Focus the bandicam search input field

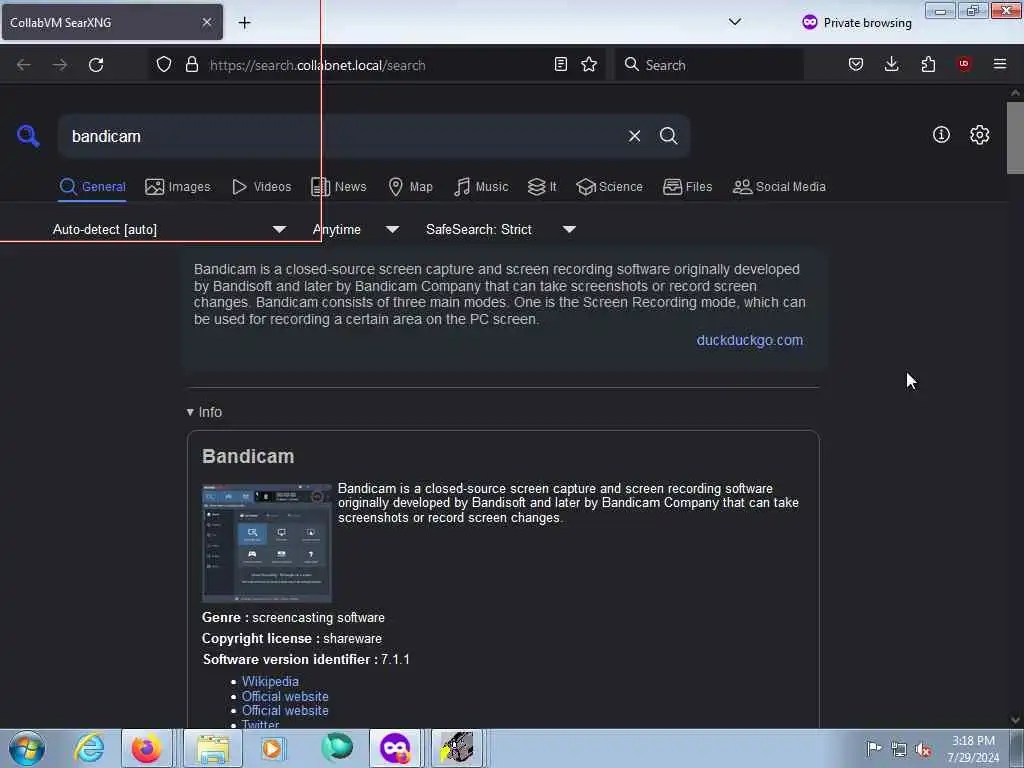pyautogui.click(x=343, y=136)
